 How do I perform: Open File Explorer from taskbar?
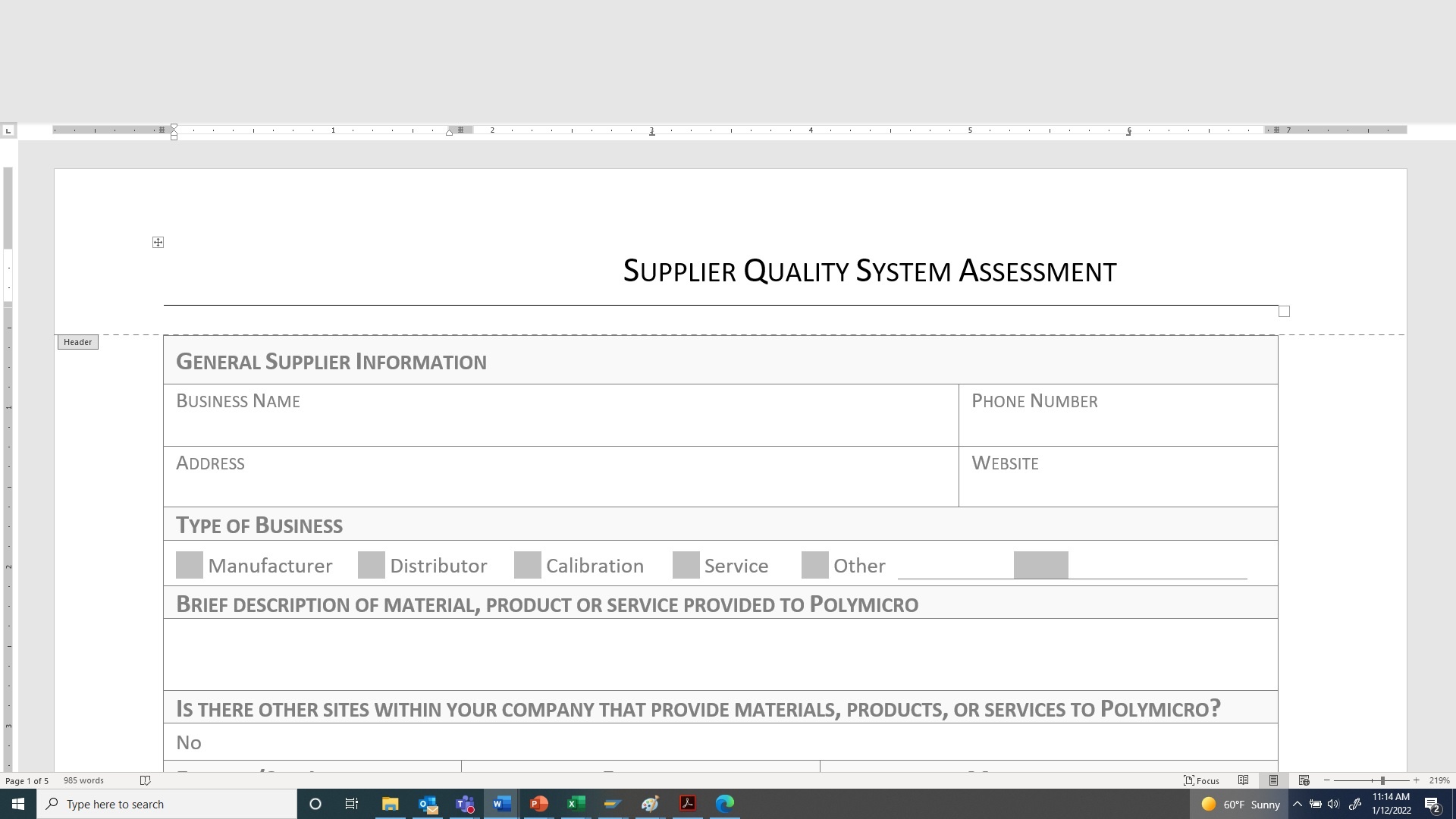pyautogui.click(x=390, y=804)
